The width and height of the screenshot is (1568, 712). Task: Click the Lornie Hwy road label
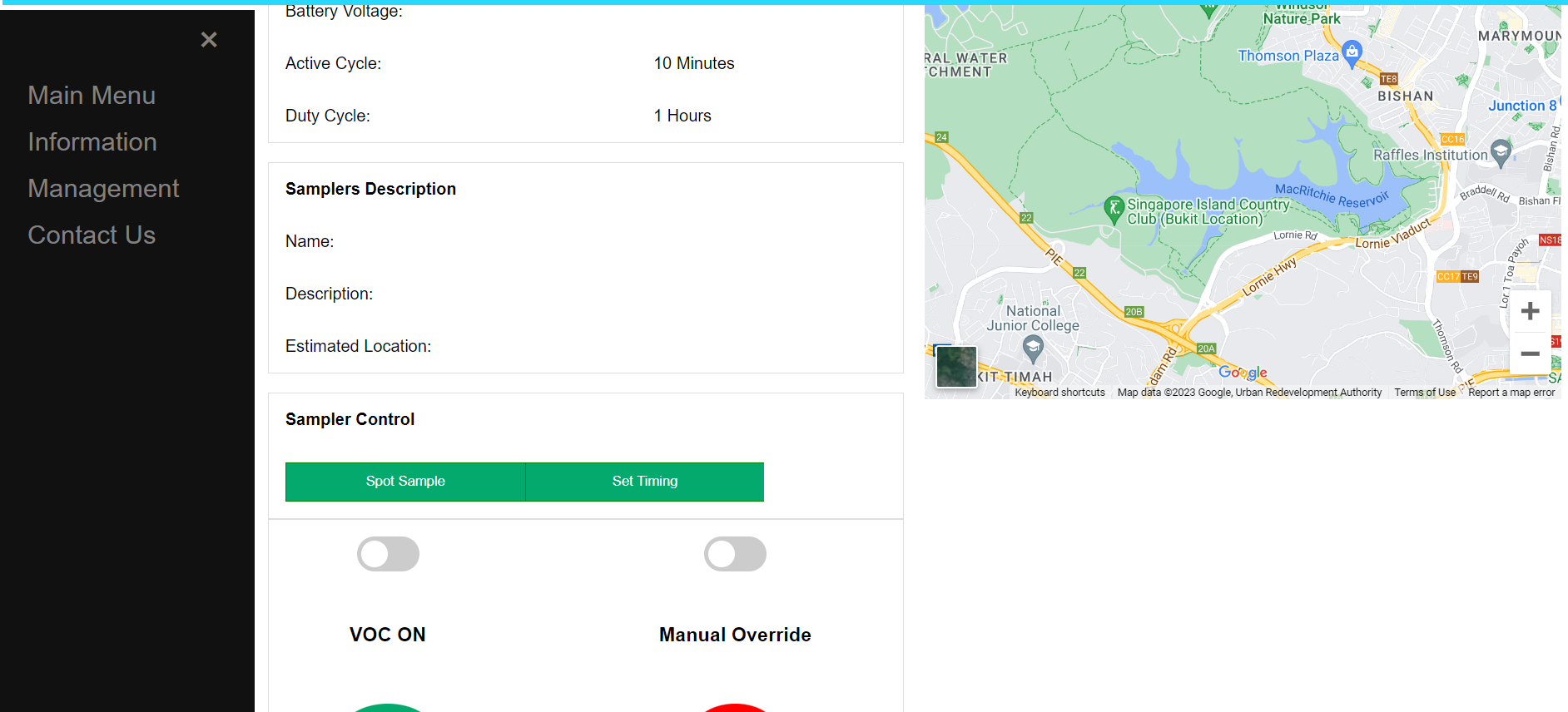click(1269, 277)
